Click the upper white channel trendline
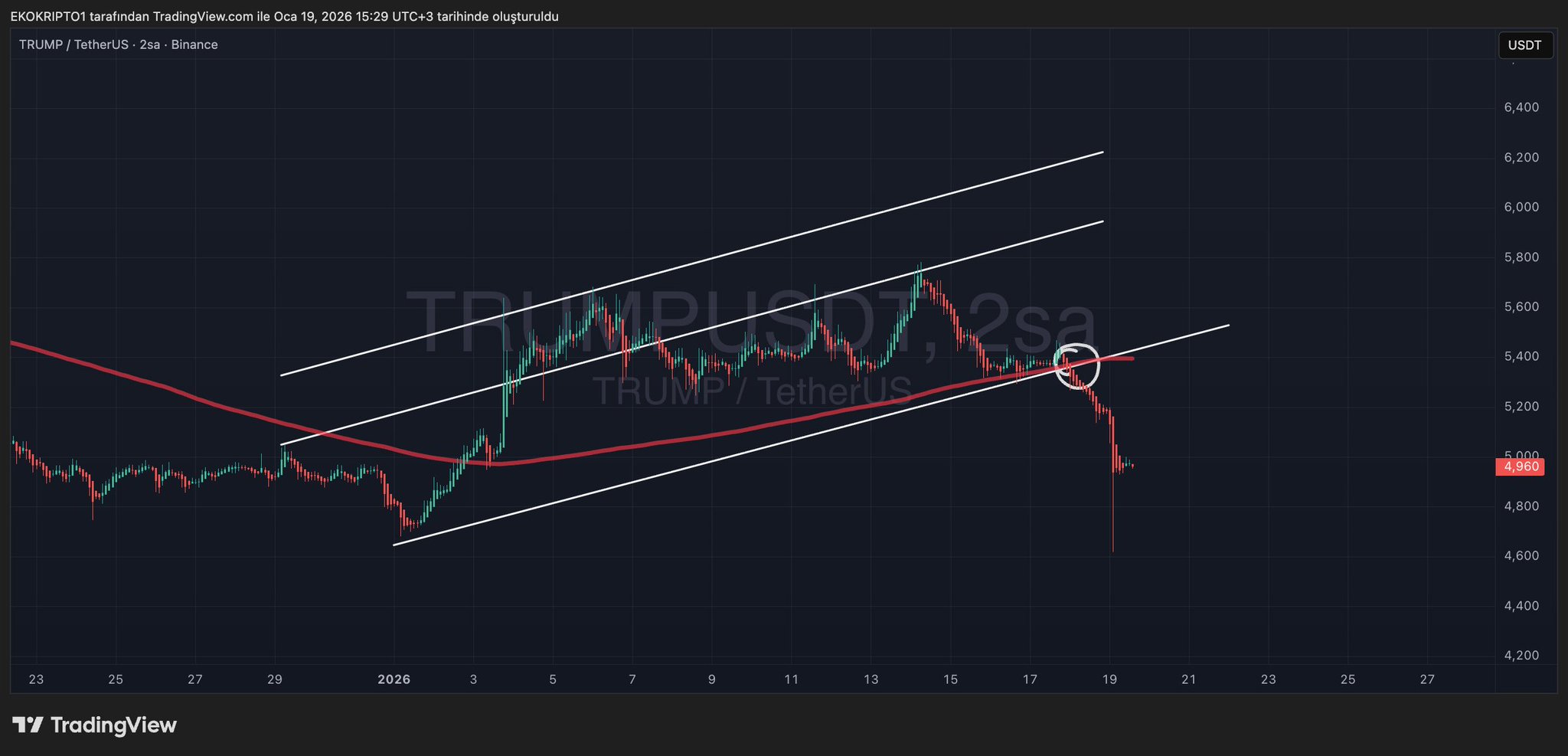The image size is (1568, 756). [692, 263]
